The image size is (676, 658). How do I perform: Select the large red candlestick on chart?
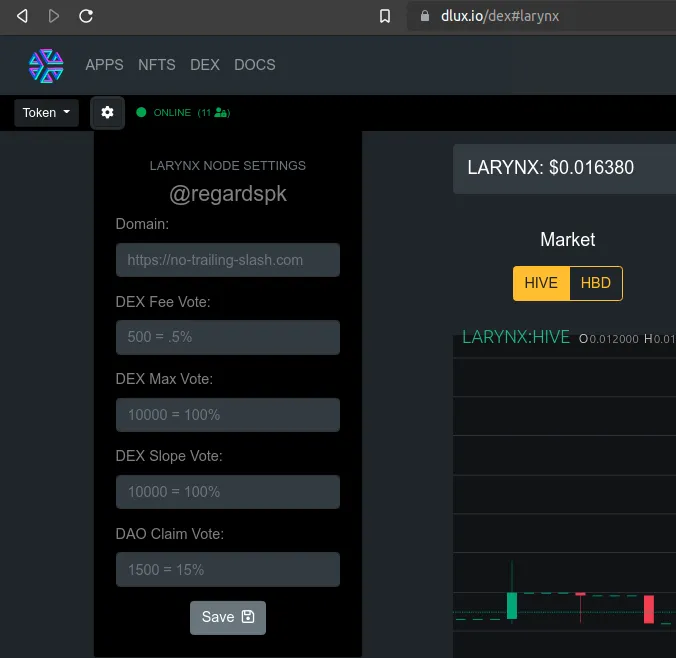click(649, 609)
